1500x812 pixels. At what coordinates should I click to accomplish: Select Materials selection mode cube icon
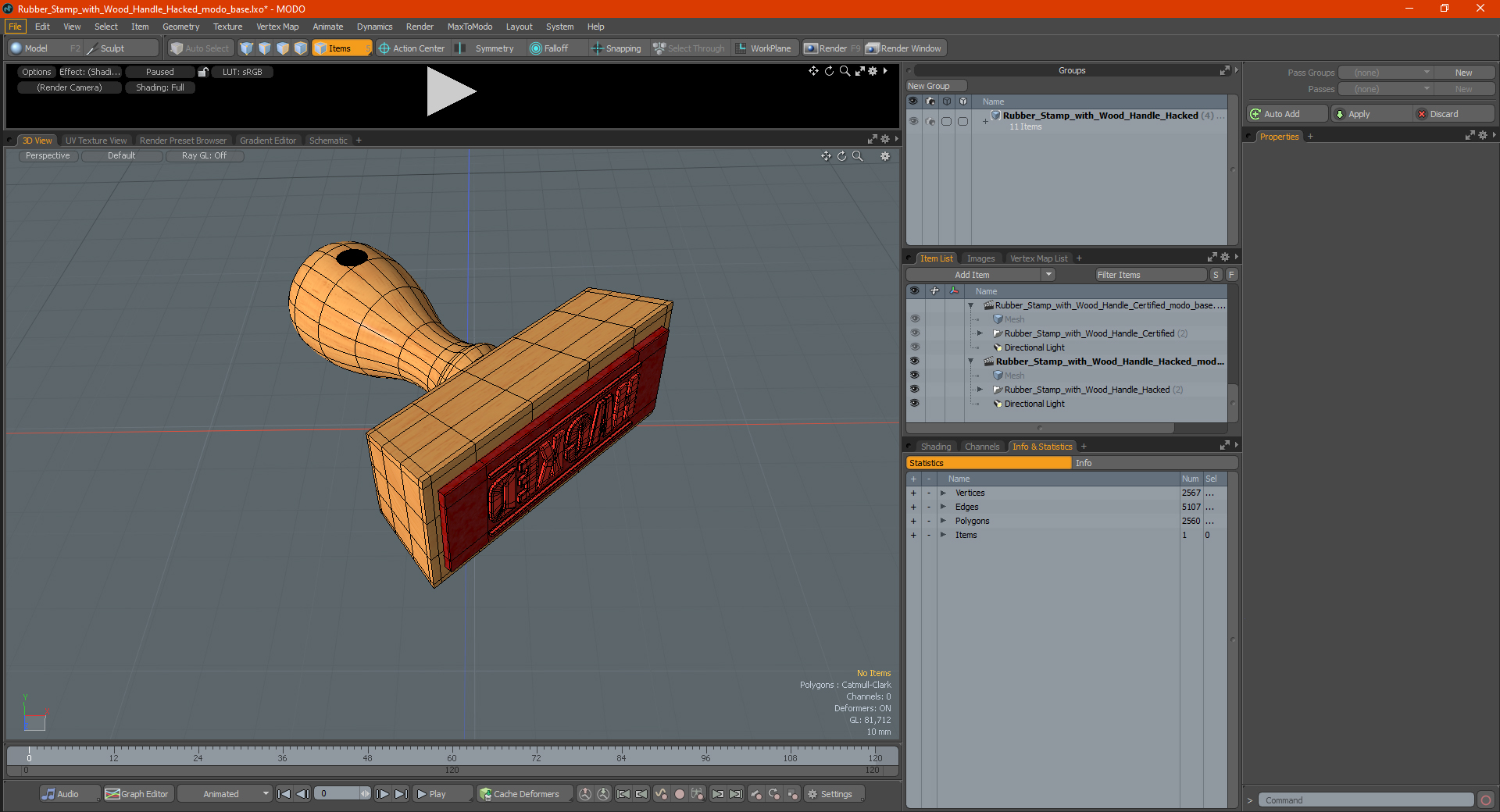(301, 48)
